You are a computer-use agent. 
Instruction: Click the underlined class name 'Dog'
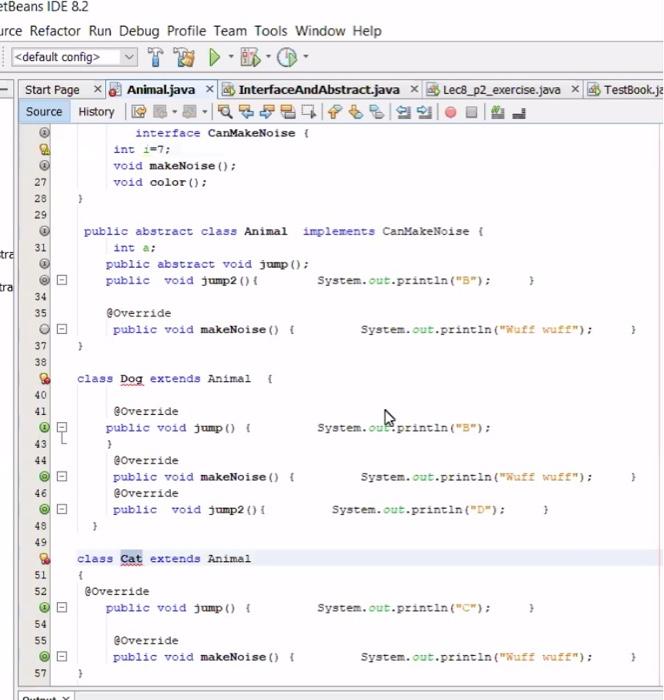tap(131, 379)
